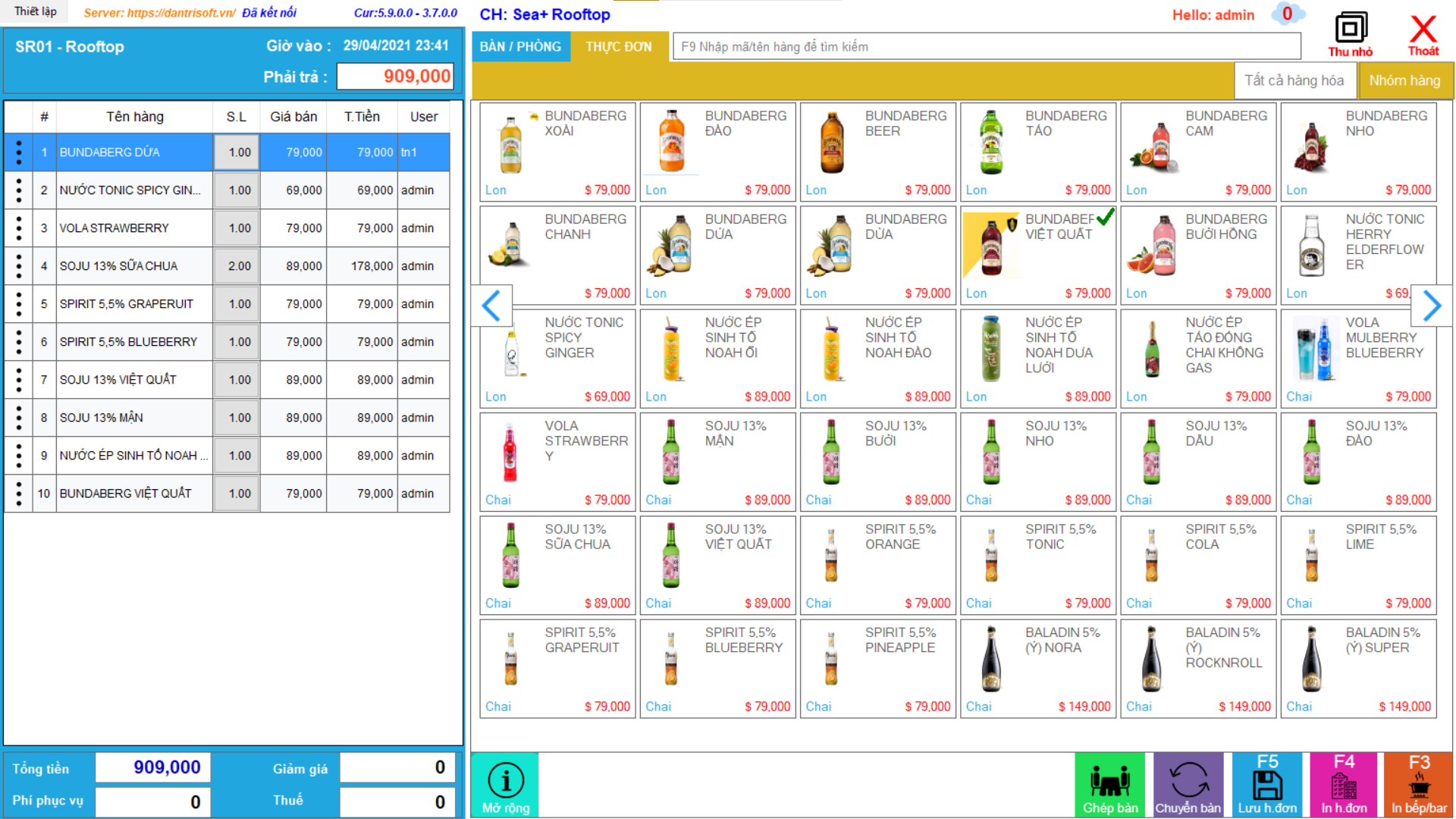
Task: Open row menu for SOJU 13% SỮA CHUA line
Action: tap(19, 266)
